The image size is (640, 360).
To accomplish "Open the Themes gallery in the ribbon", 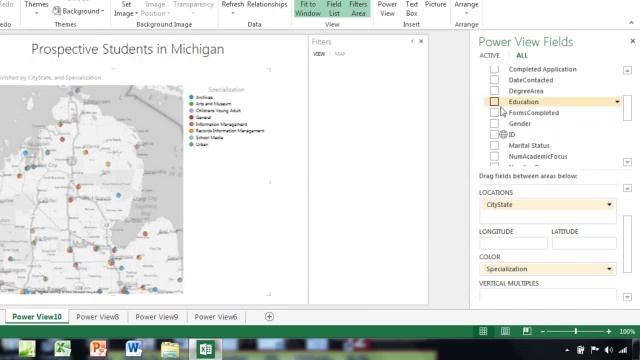I will point(36,8).
